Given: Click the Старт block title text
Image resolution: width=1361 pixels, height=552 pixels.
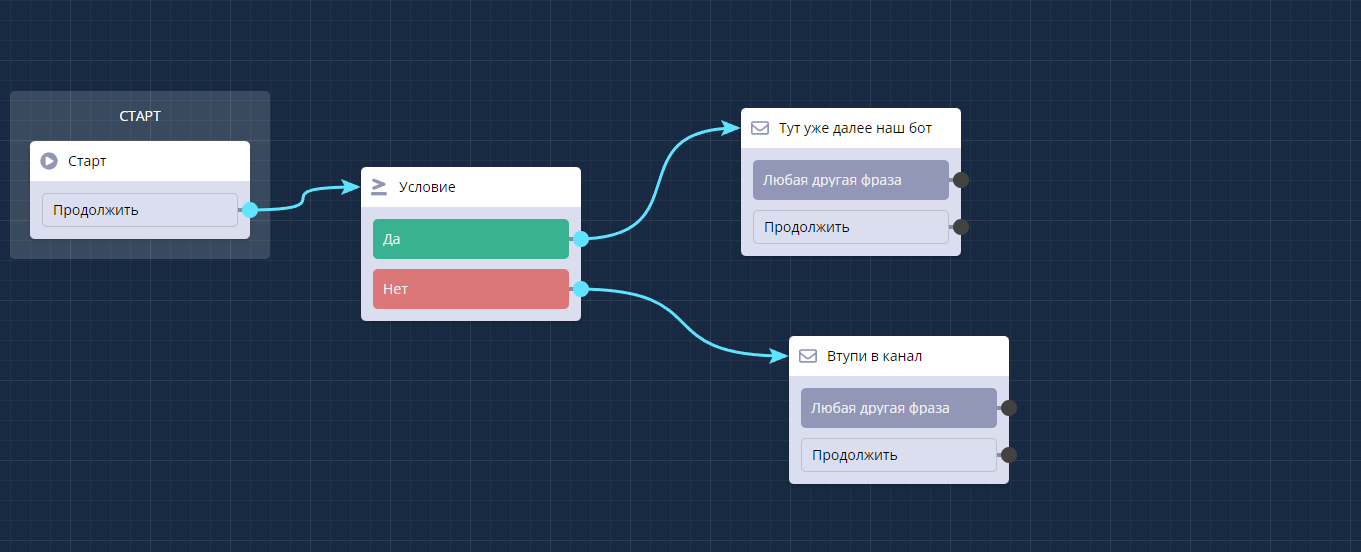Looking at the screenshot, I should [87, 161].
